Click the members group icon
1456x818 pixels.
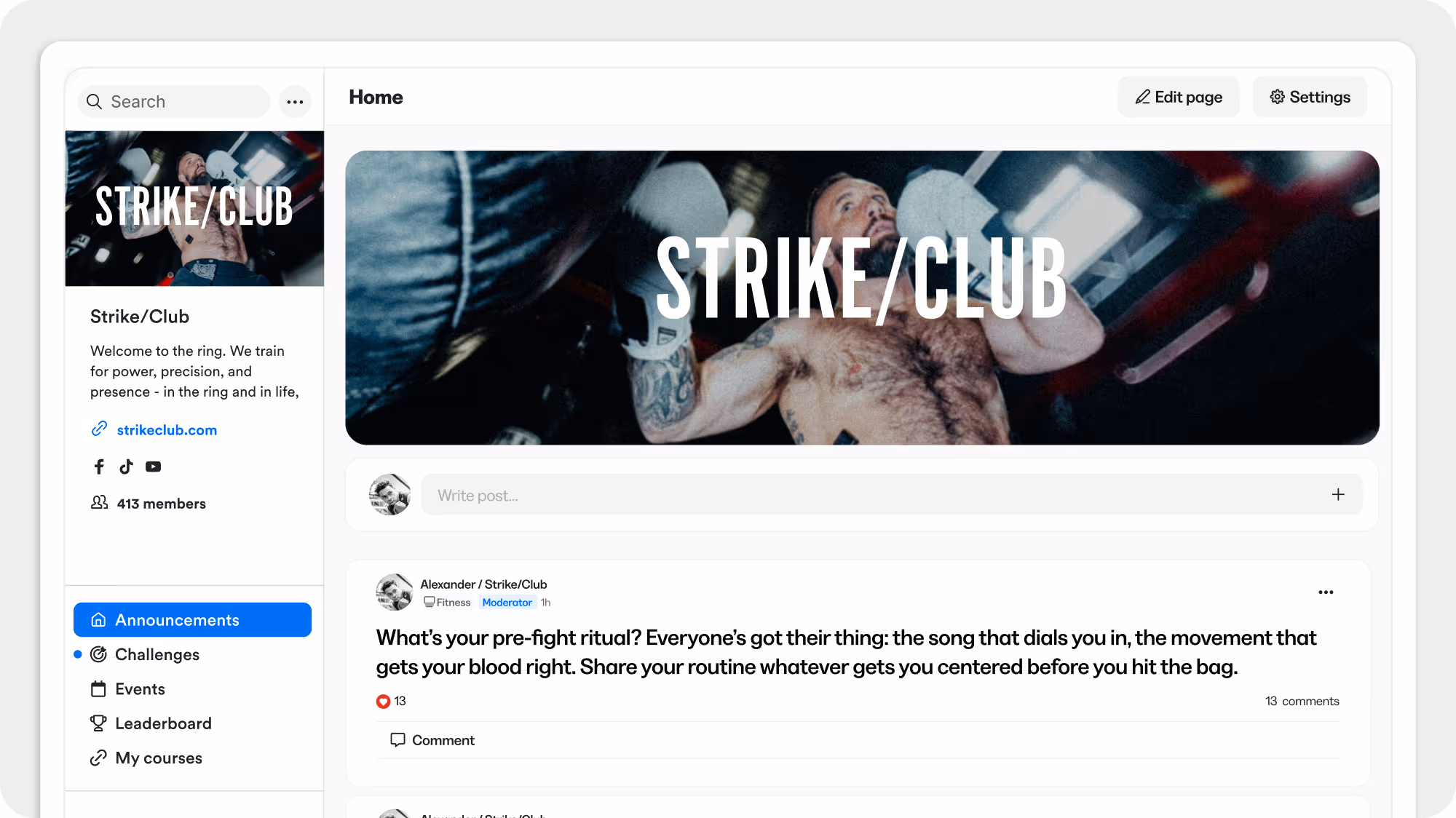(x=99, y=503)
